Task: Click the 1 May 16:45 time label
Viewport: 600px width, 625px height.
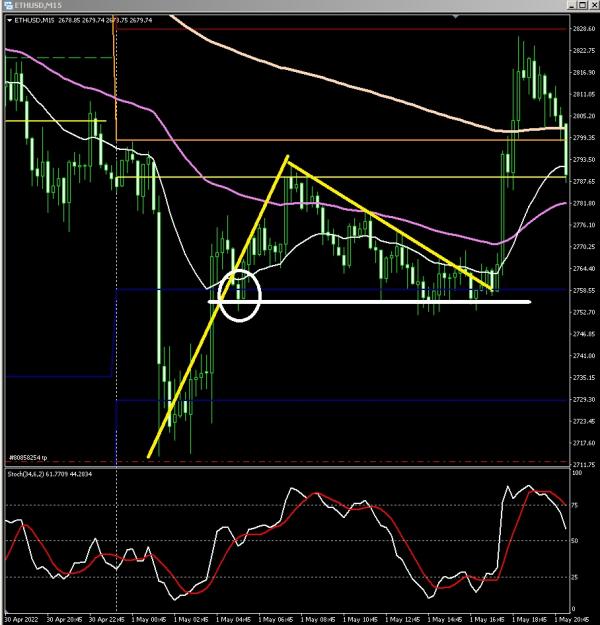Action: tap(487, 620)
